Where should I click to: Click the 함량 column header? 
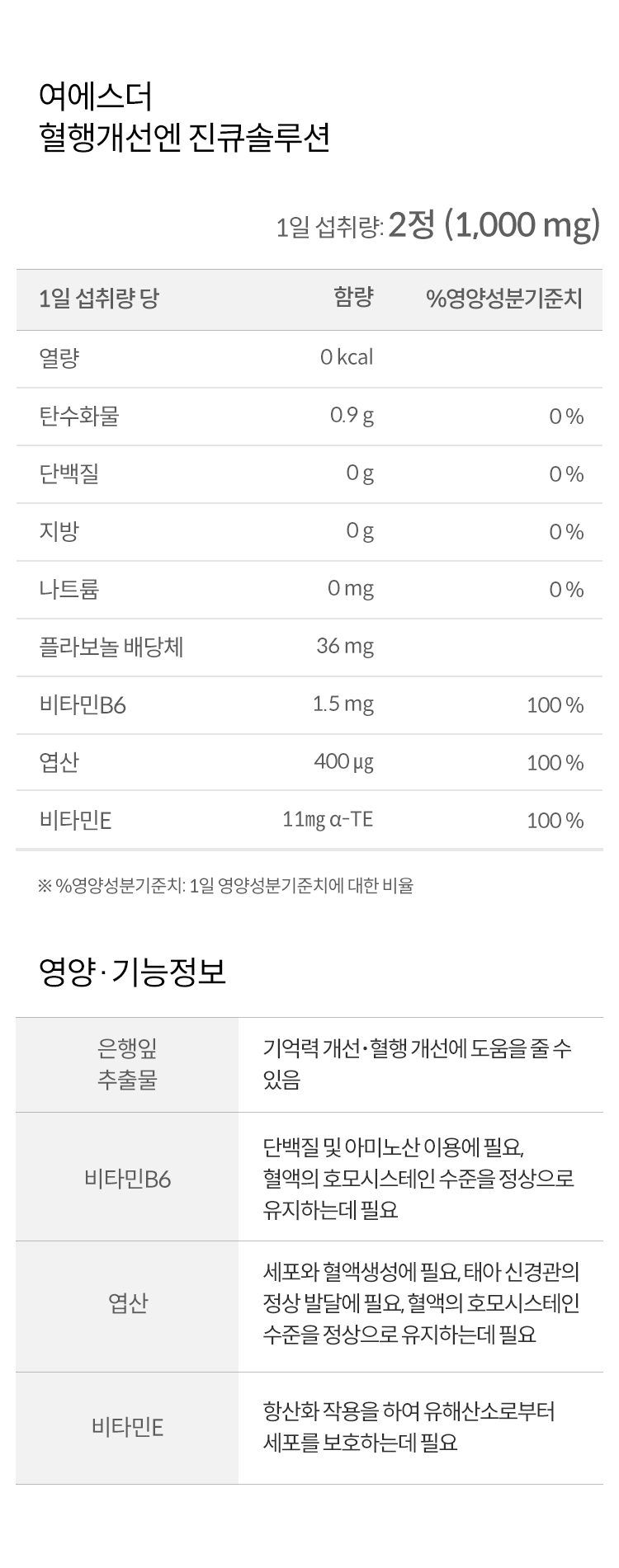(353, 297)
